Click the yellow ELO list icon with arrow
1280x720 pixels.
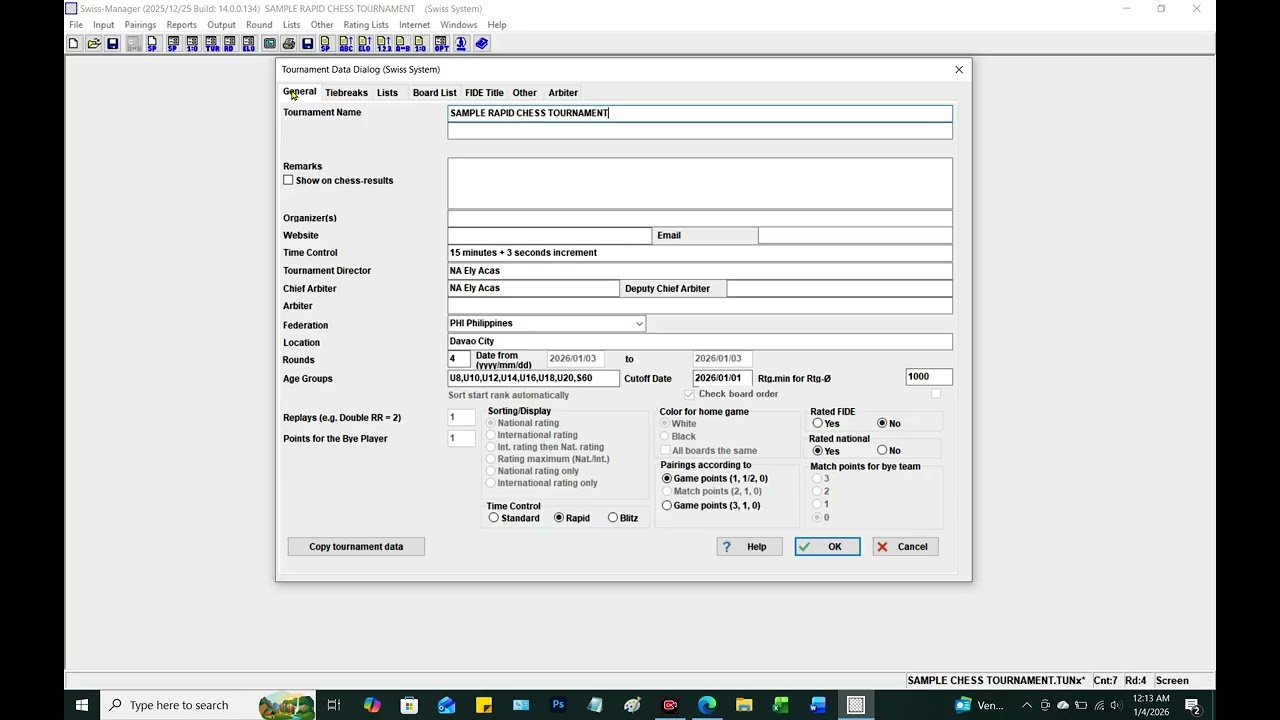pyautogui.click(x=364, y=43)
